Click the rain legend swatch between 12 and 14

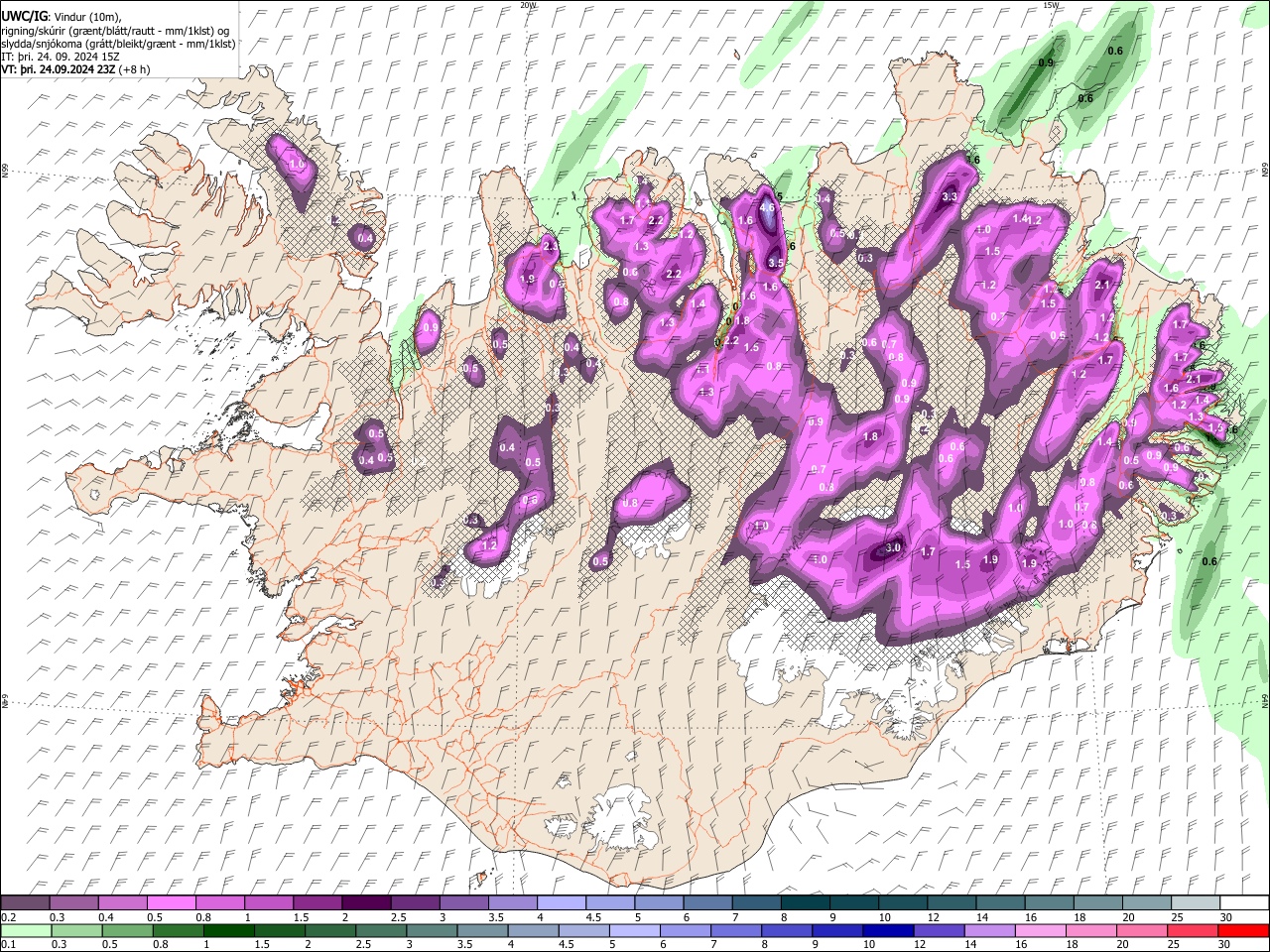tap(940, 930)
